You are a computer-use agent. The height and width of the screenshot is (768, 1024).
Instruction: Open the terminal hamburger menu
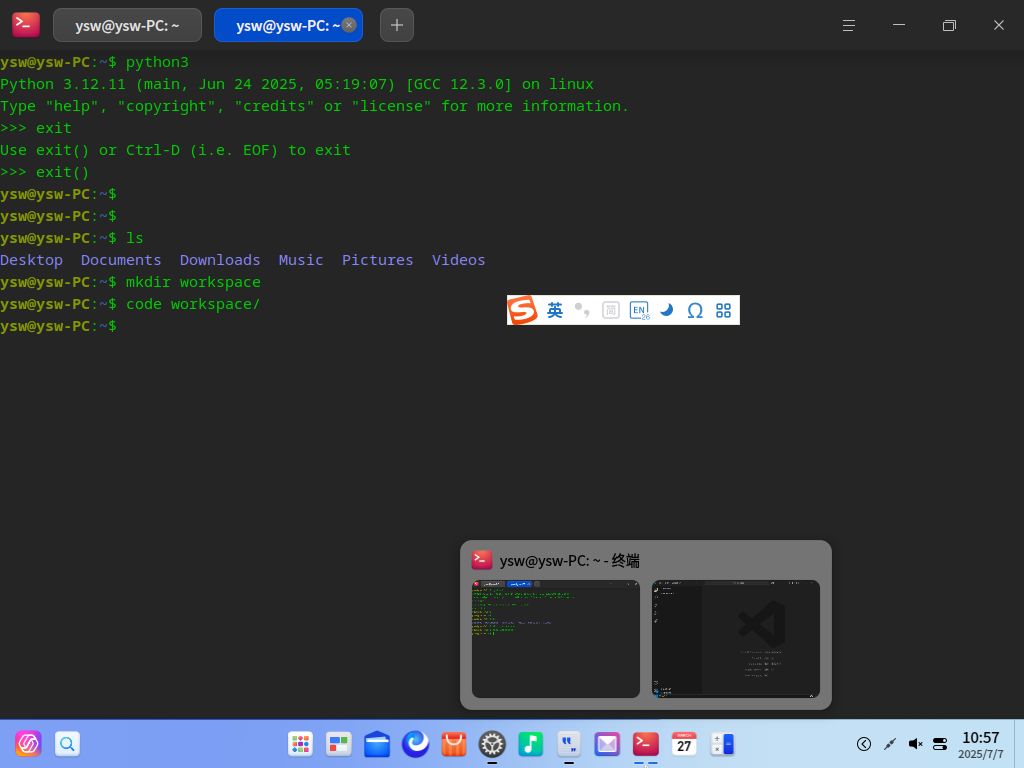848,25
